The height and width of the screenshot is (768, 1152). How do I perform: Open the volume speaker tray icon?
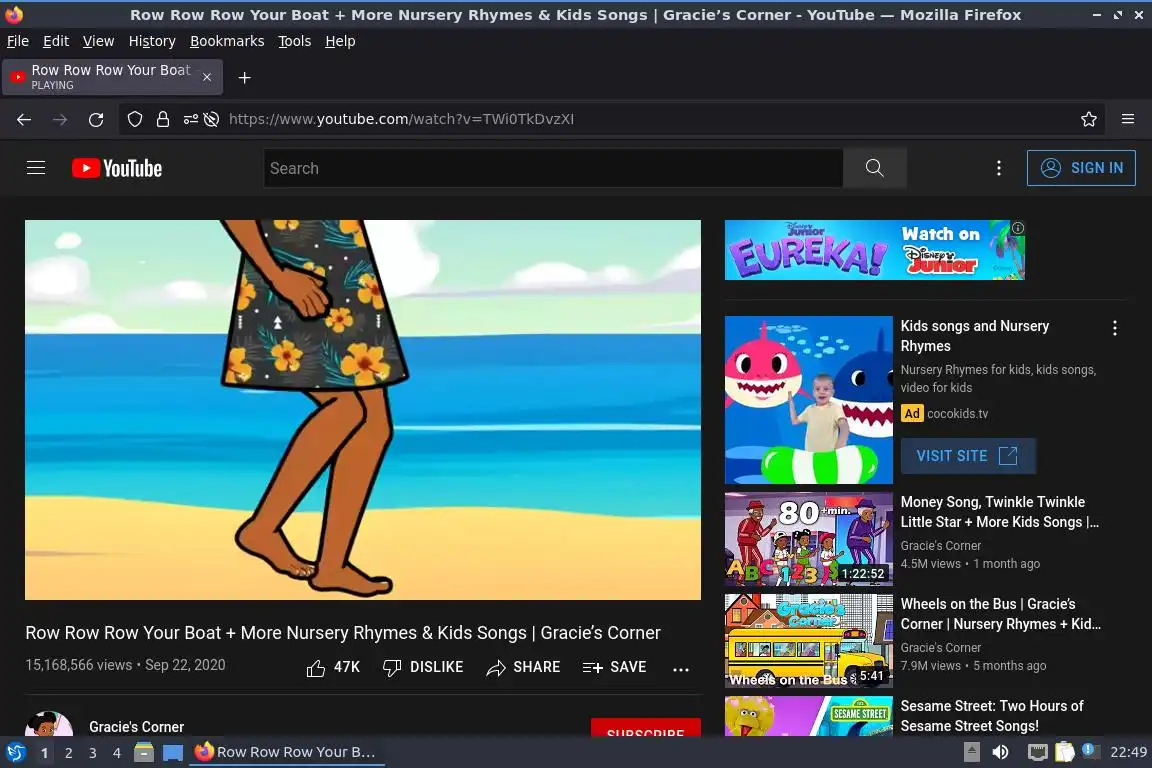1000,752
